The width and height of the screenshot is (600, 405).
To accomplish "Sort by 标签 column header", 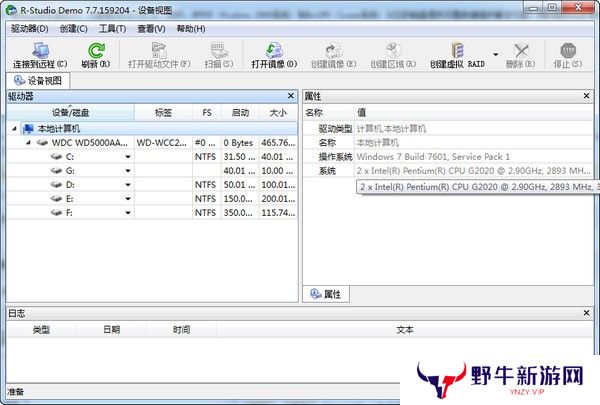I will coord(163,113).
